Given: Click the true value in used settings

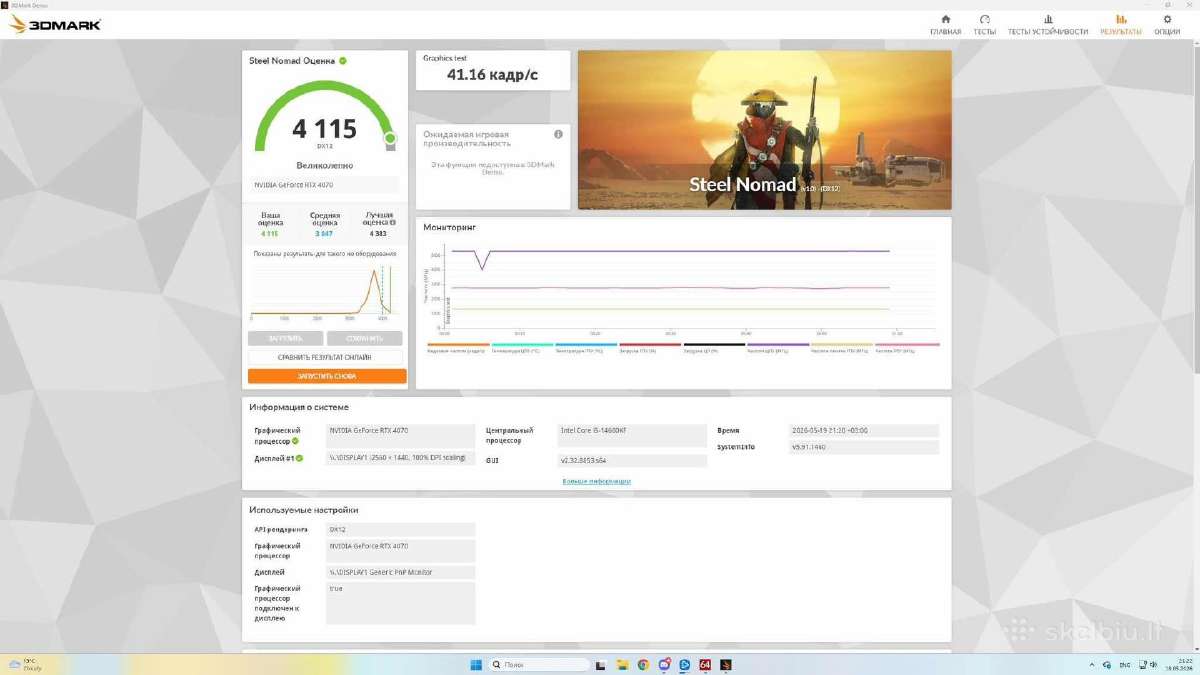Looking at the screenshot, I should pos(401,603).
